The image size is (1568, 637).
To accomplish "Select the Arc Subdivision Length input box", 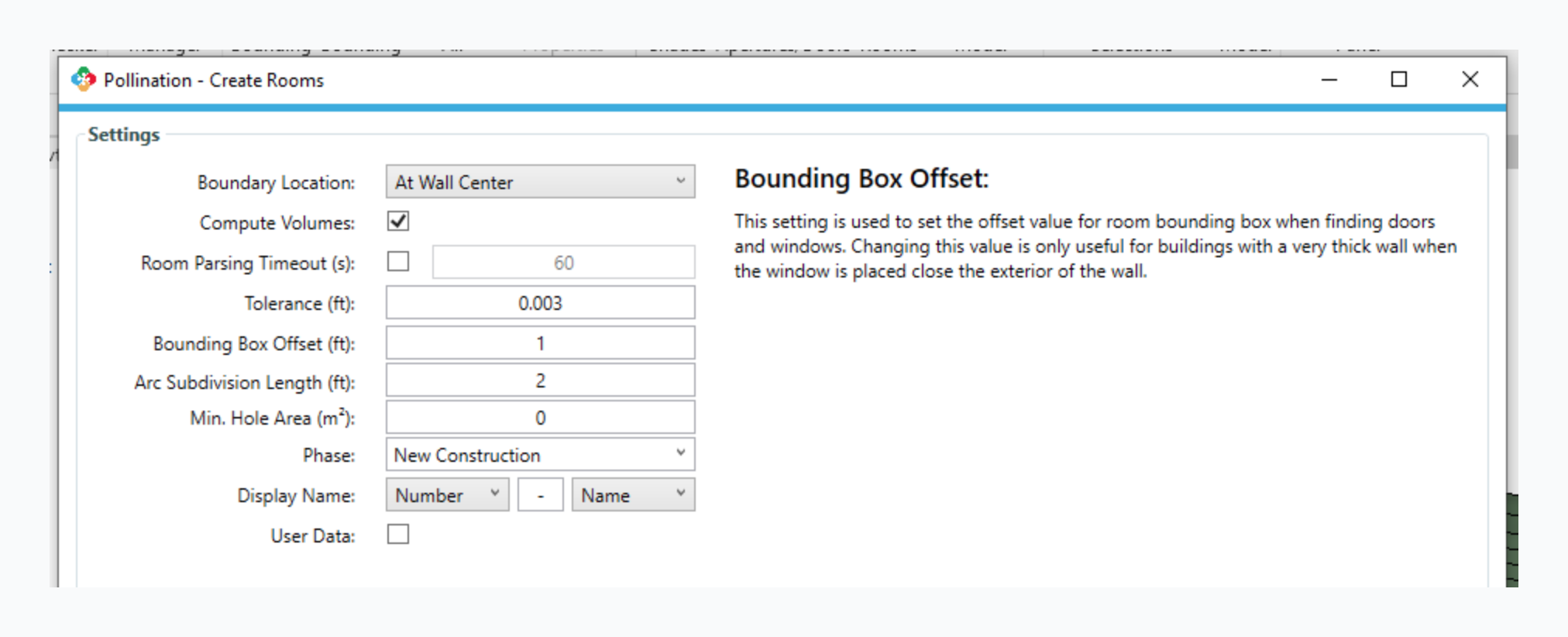I will [x=540, y=380].
